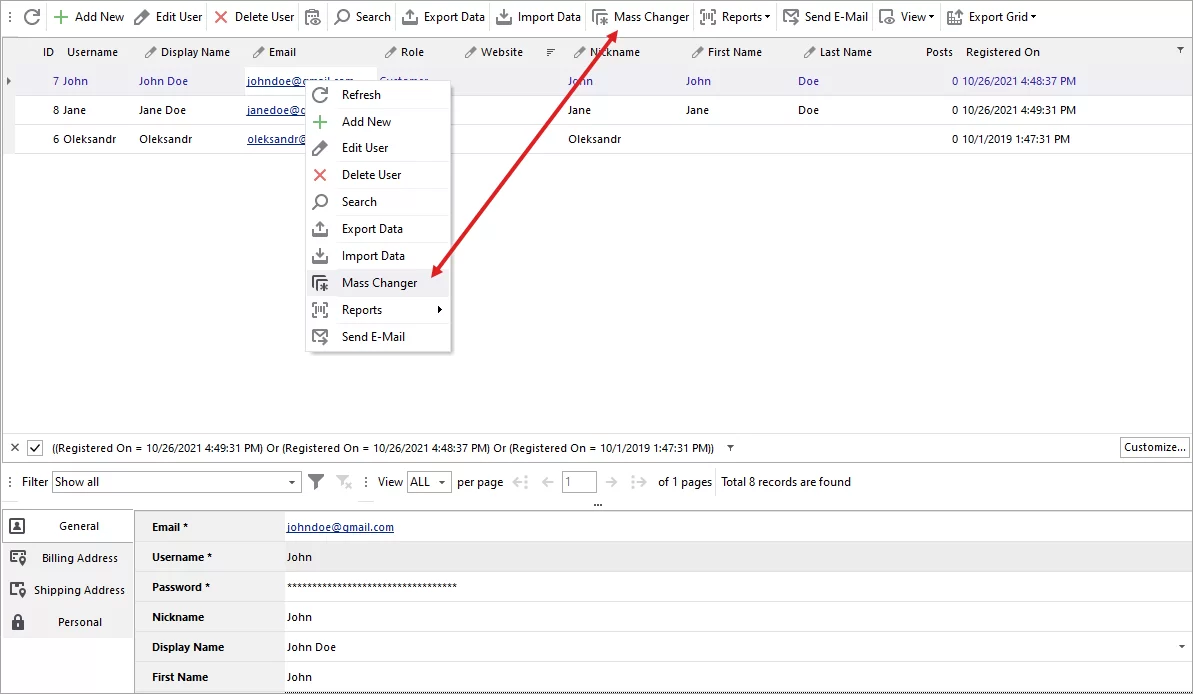
Task: Remove the grid filter with the X button
Action: point(14,448)
